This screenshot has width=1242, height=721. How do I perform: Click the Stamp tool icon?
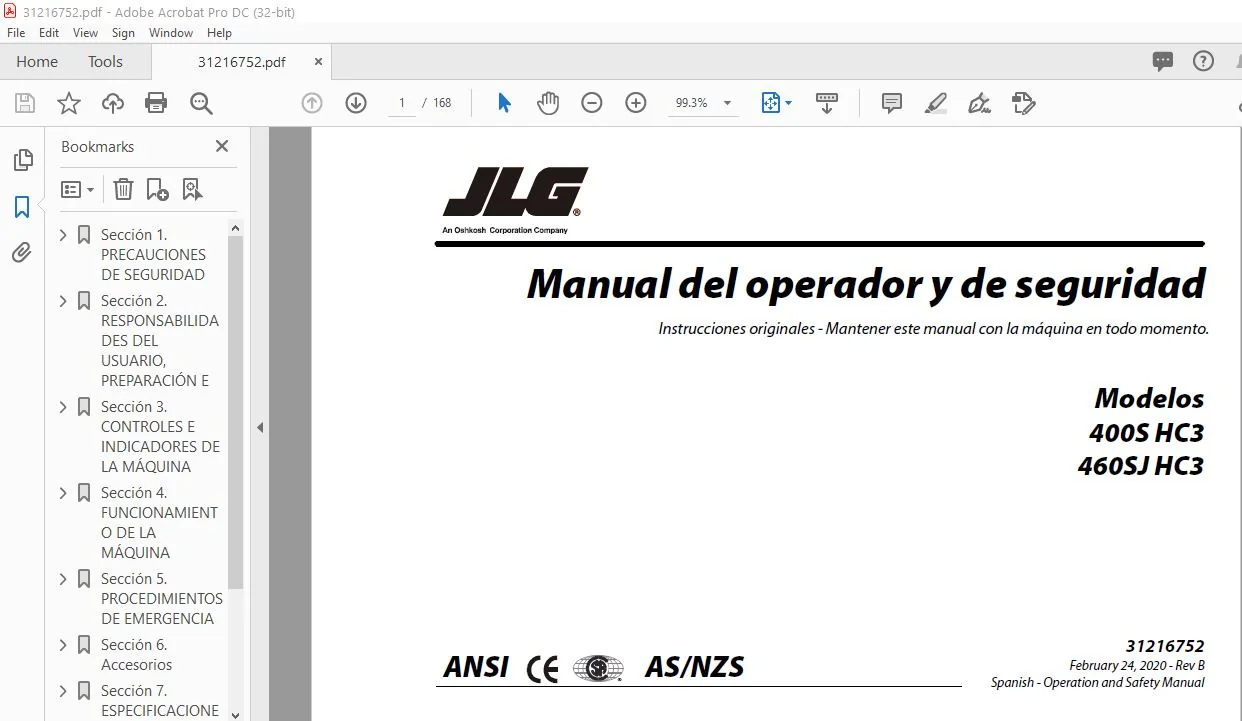click(1023, 103)
